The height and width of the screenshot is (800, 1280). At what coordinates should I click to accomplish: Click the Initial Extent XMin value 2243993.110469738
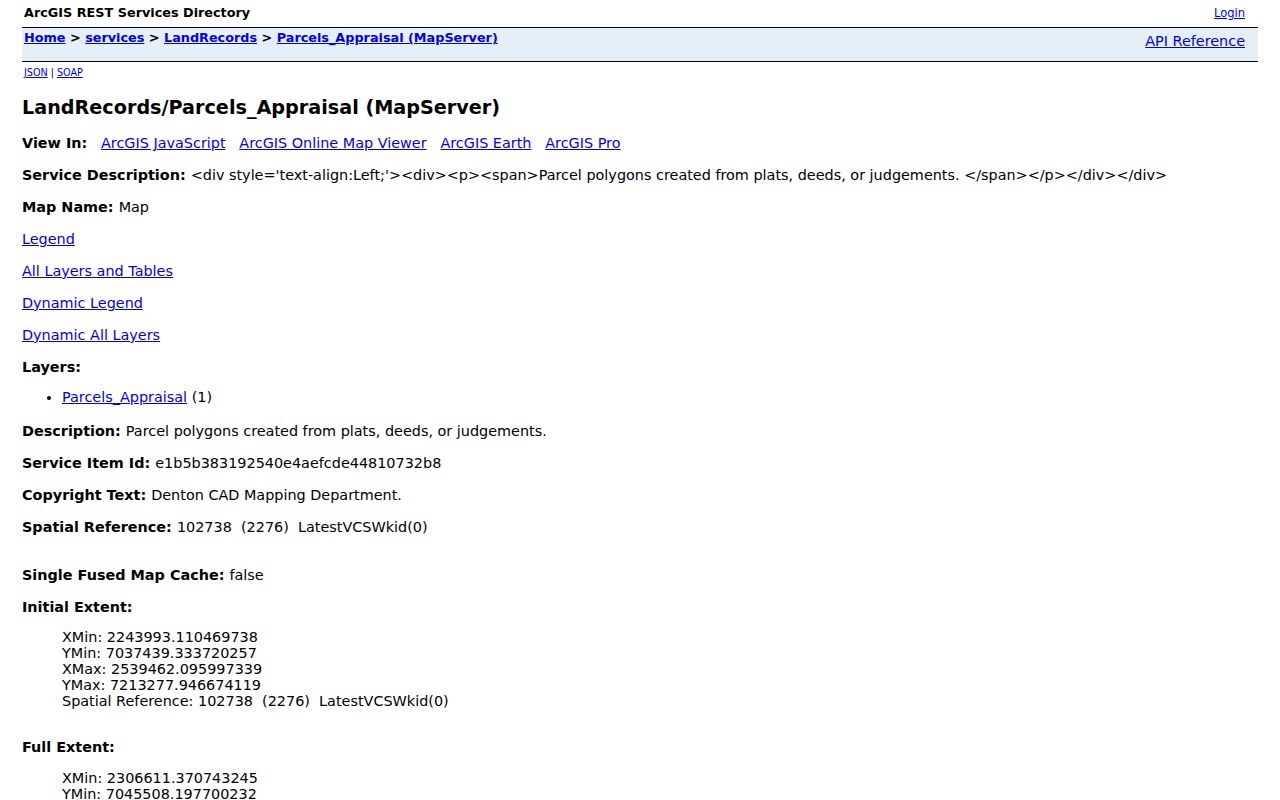(x=182, y=637)
